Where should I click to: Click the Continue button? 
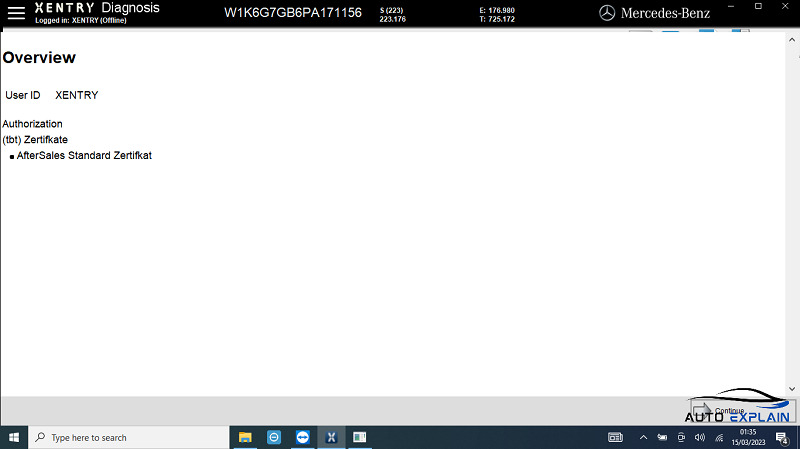tap(743, 411)
